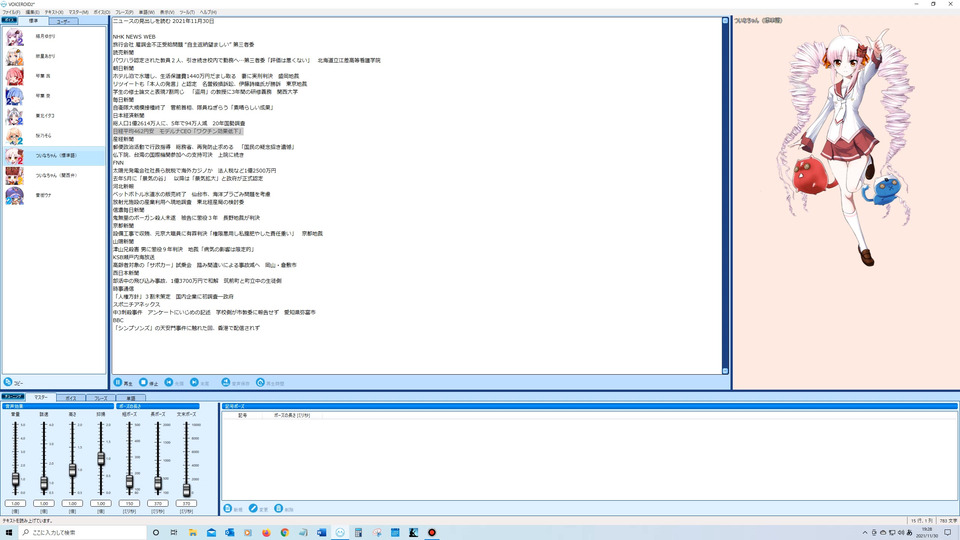Open the ヘルプ menu
This screenshot has height=540, width=960.
tap(208, 12)
